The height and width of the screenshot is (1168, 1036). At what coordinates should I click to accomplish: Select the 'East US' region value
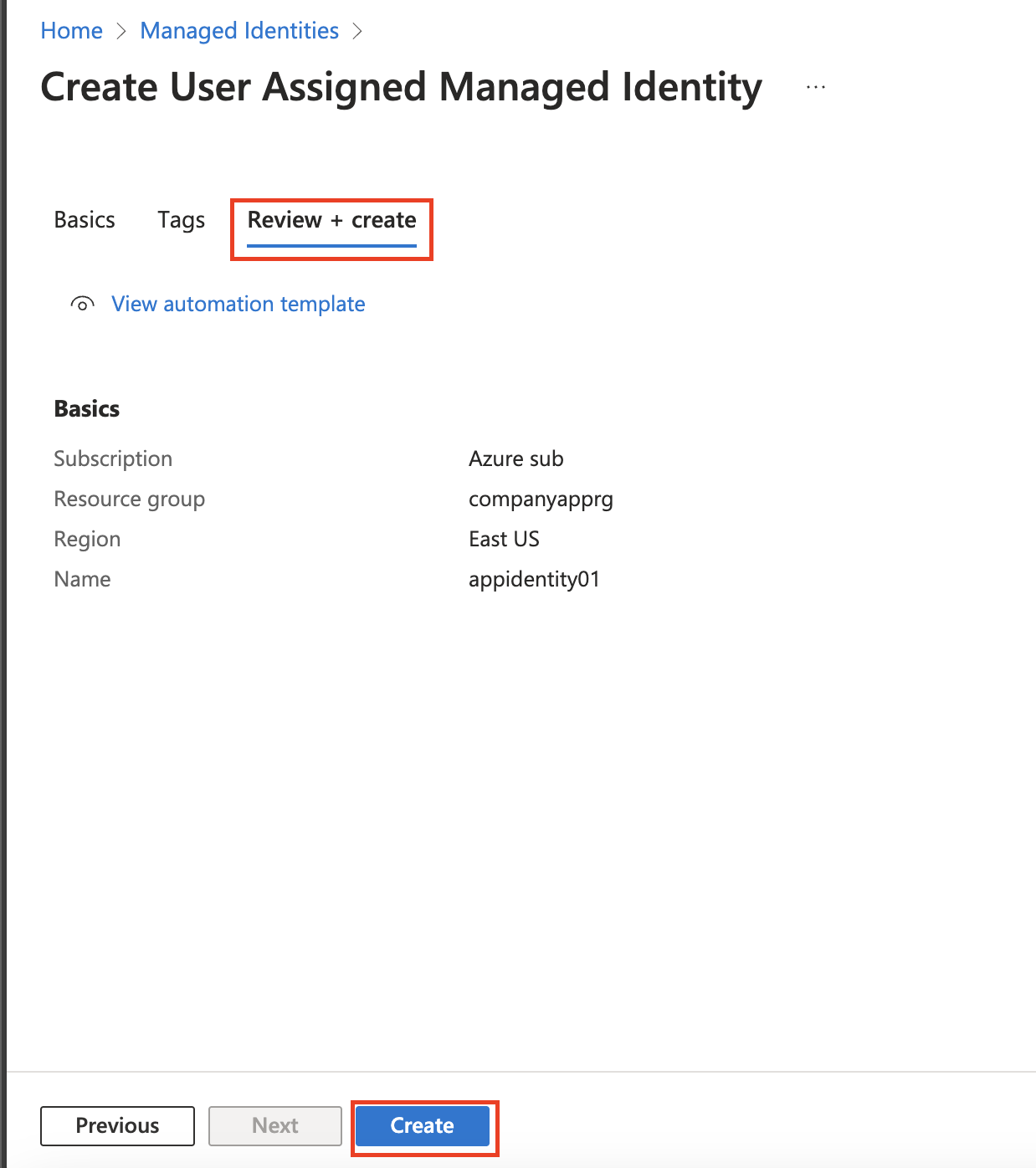point(504,539)
